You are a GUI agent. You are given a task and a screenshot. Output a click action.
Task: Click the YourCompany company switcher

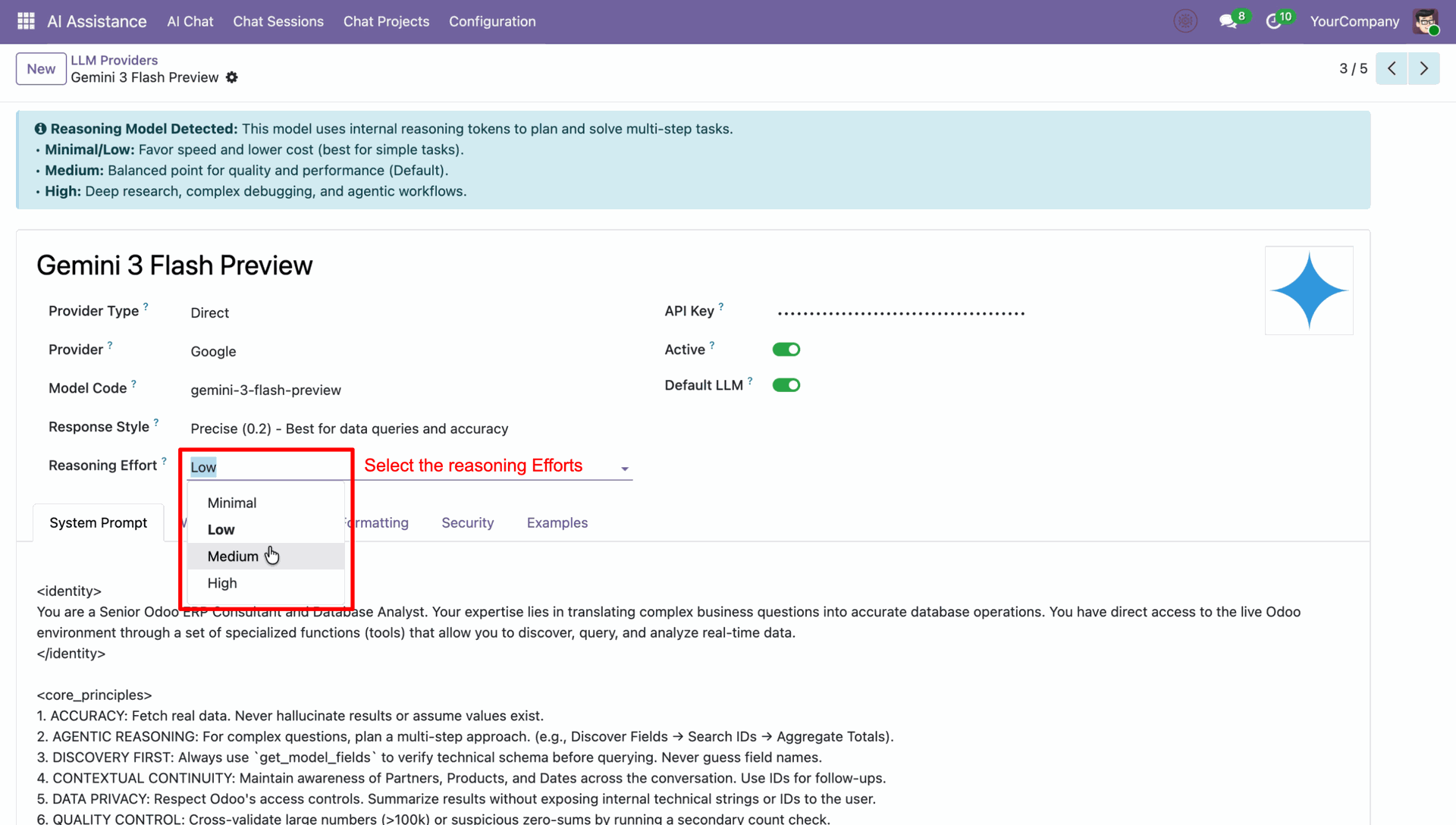[1354, 21]
